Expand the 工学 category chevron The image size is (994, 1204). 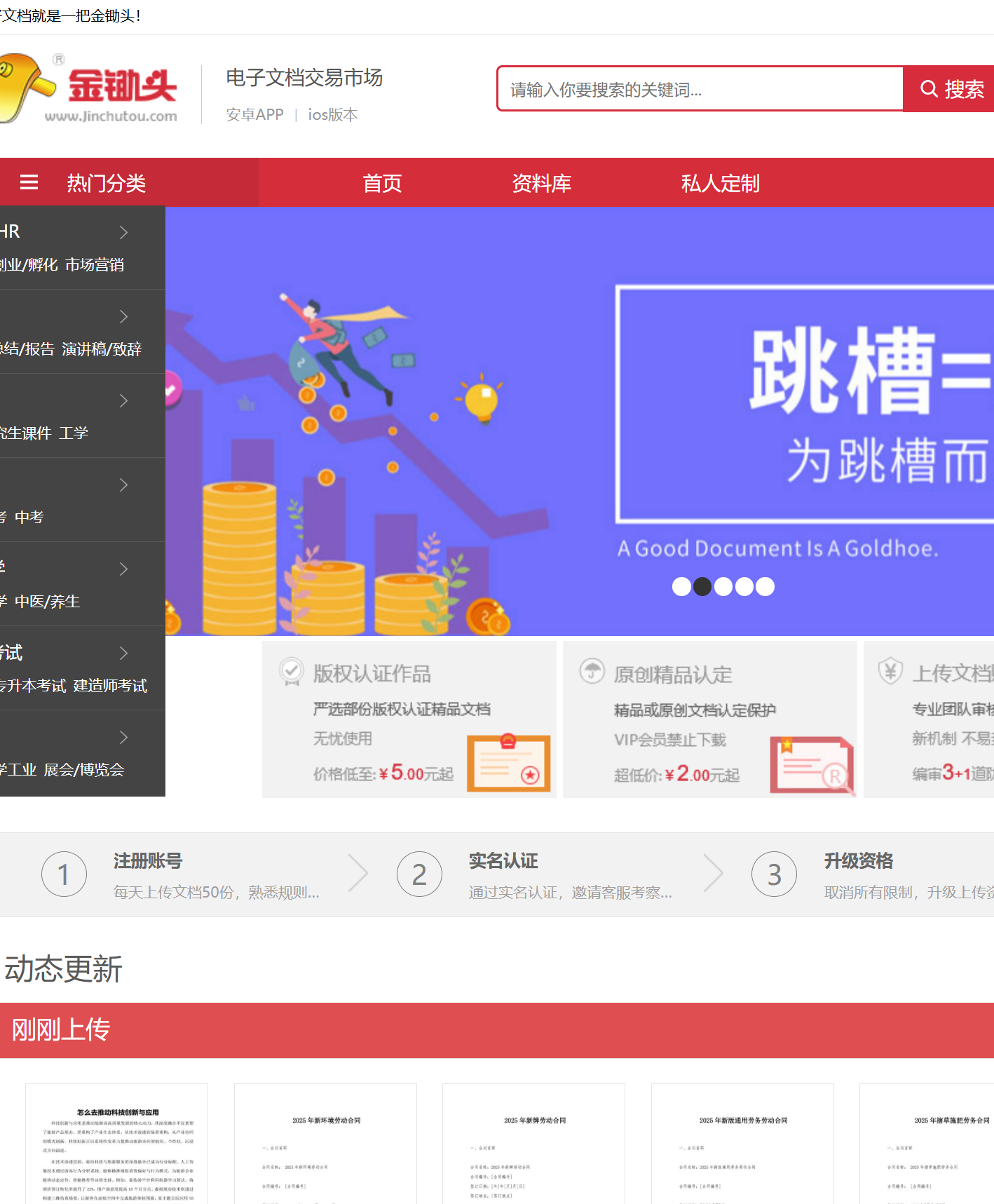tap(124, 400)
